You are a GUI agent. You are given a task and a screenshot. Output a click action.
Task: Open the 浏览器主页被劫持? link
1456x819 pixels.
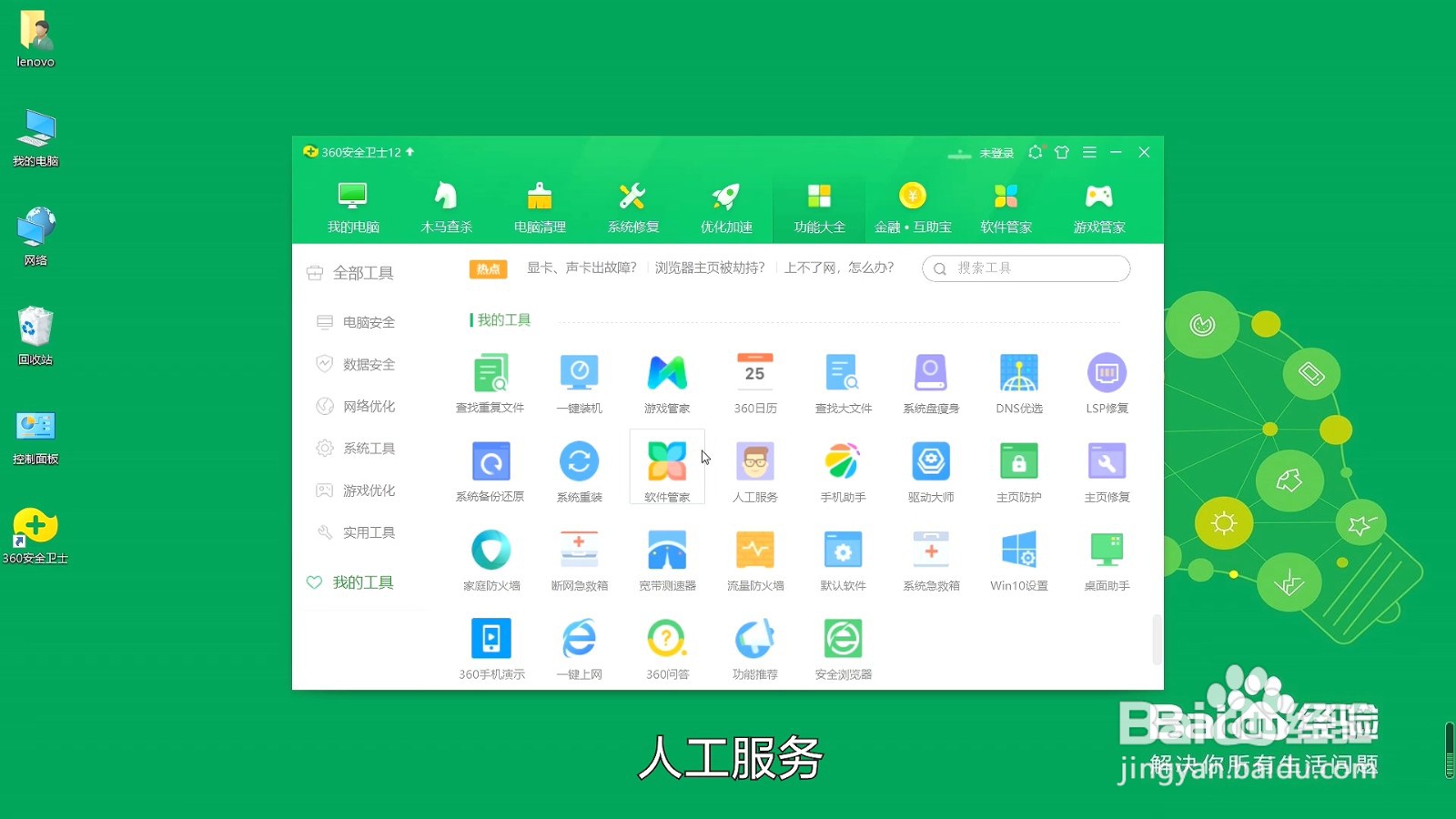710,268
